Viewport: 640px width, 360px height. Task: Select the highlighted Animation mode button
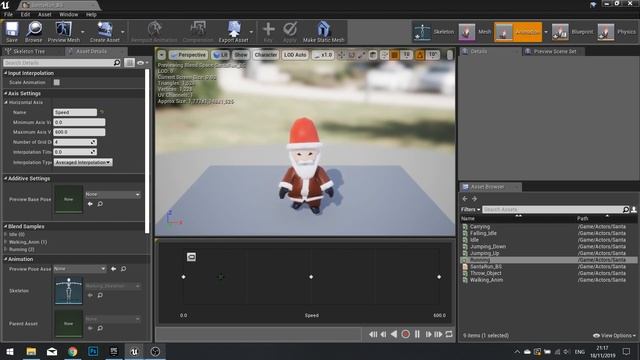[x=518, y=32]
